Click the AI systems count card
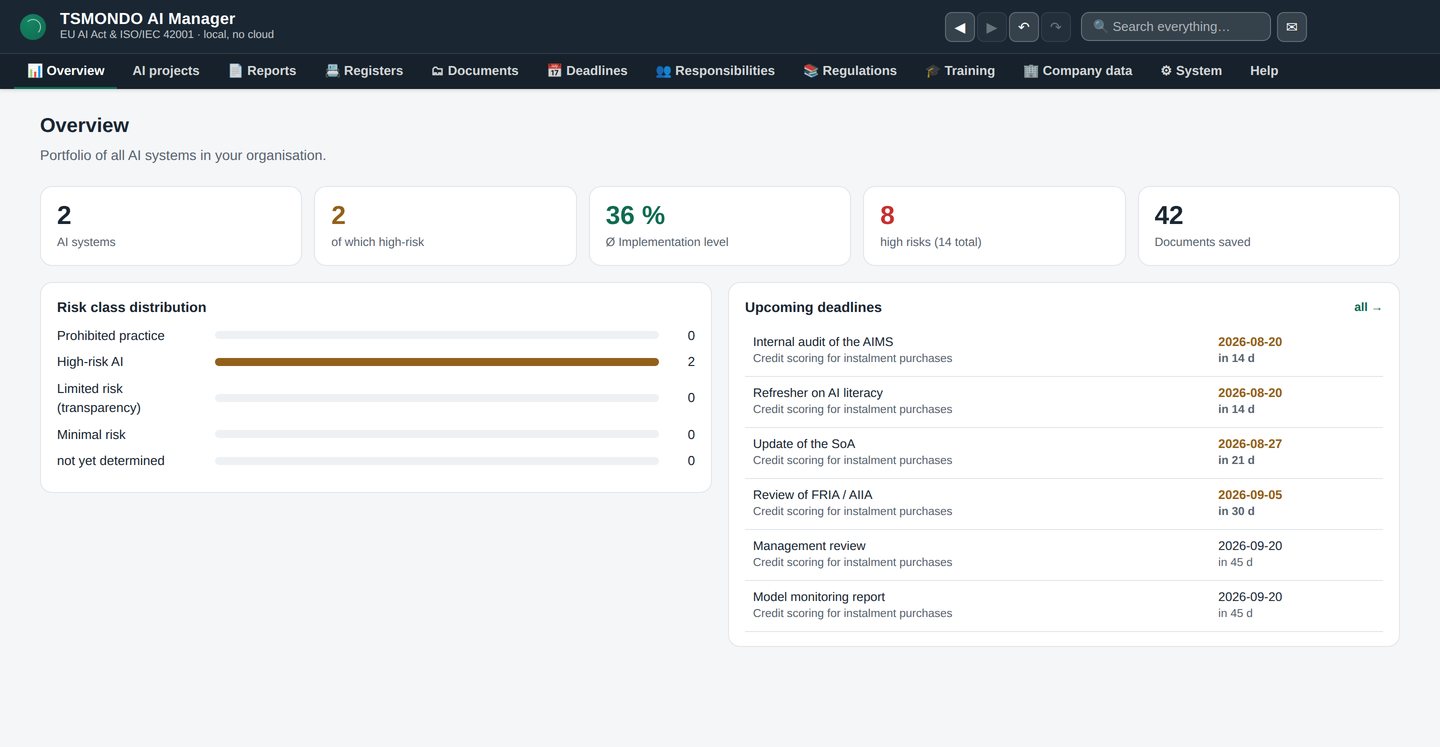The height and width of the screenshot is (747, 1440). pyautogui.click(x=171, y=226)
